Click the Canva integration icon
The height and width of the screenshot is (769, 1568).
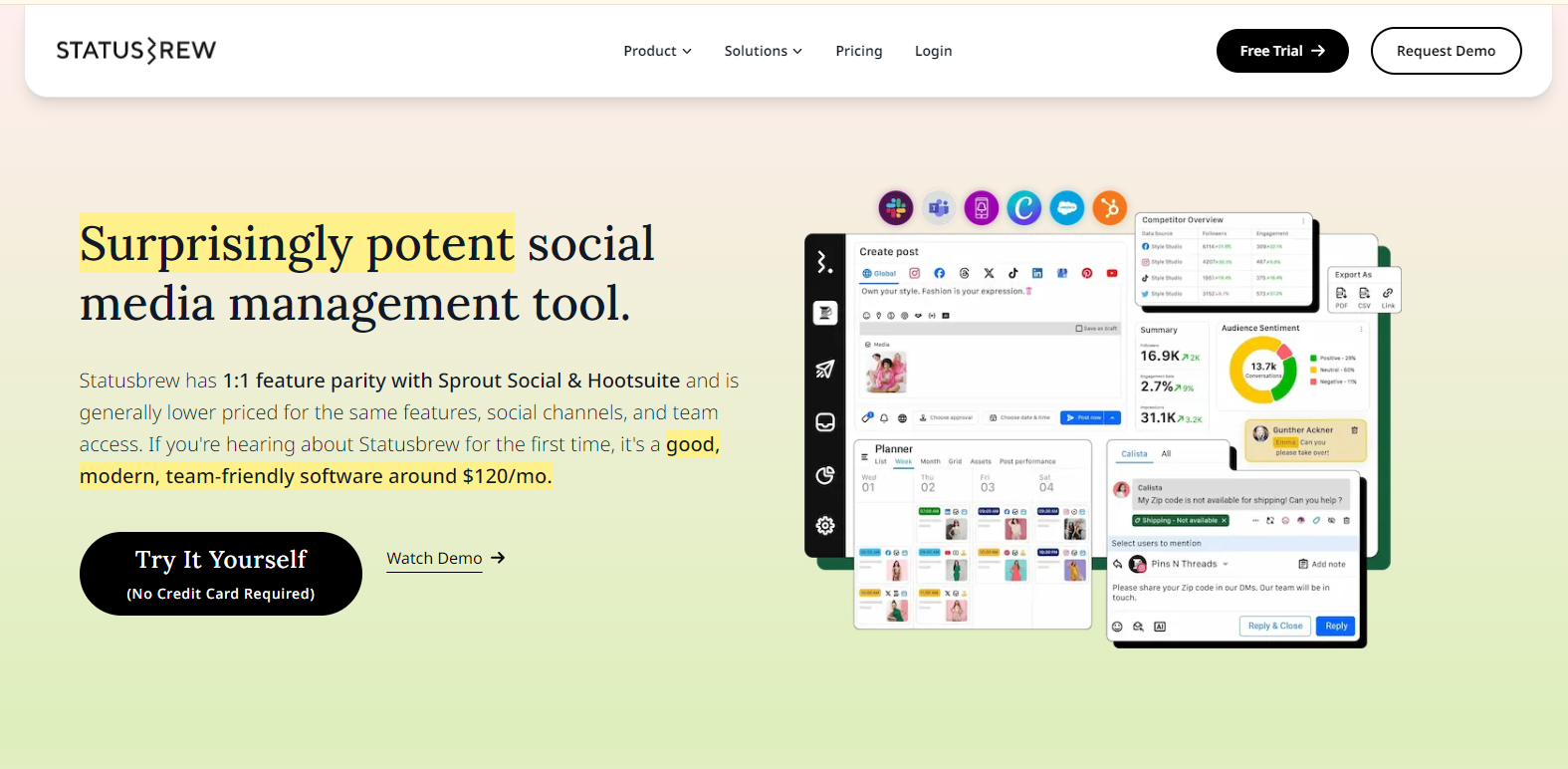click(x=1024, y=208)
